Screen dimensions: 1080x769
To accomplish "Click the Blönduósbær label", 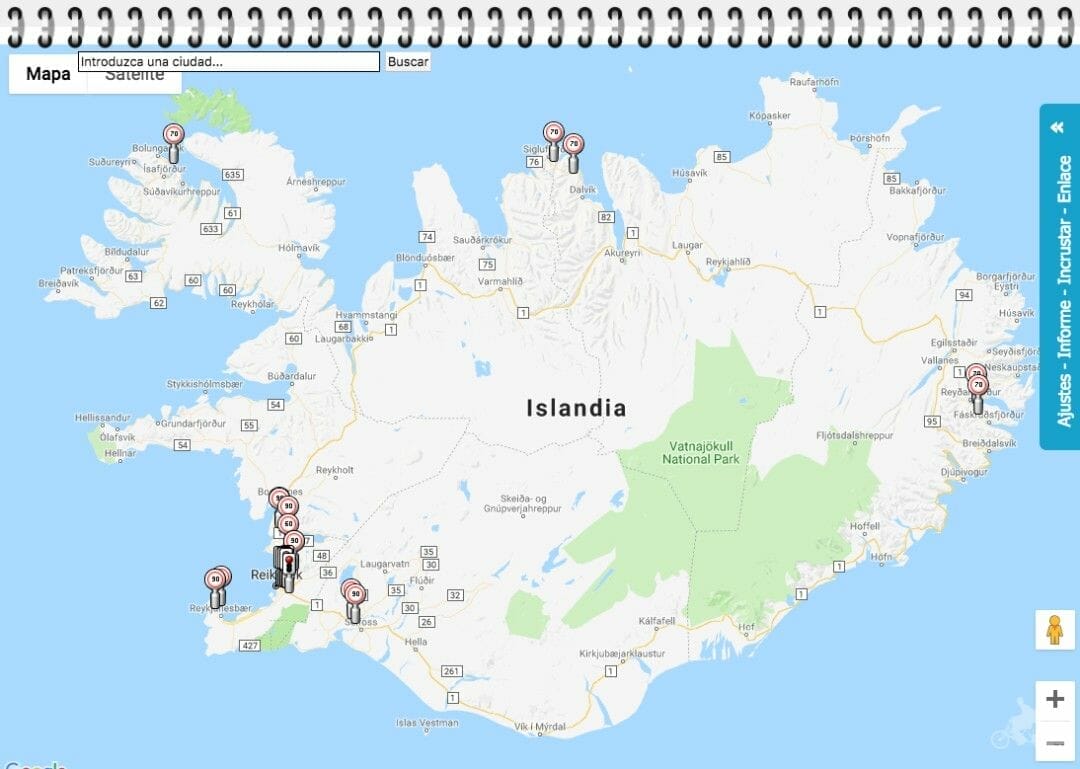I will pos(425,258).
